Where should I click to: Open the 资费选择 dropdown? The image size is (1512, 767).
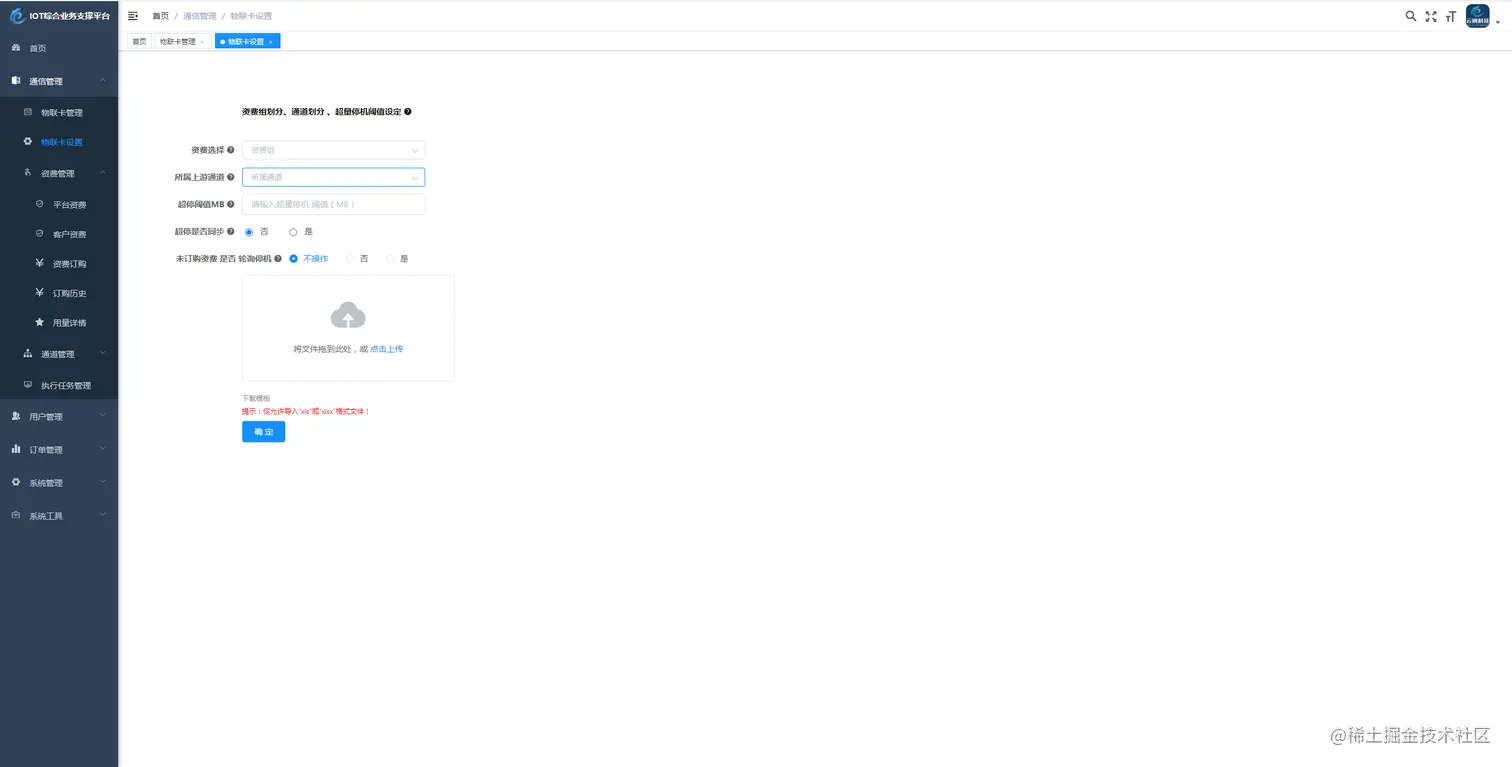333,149
